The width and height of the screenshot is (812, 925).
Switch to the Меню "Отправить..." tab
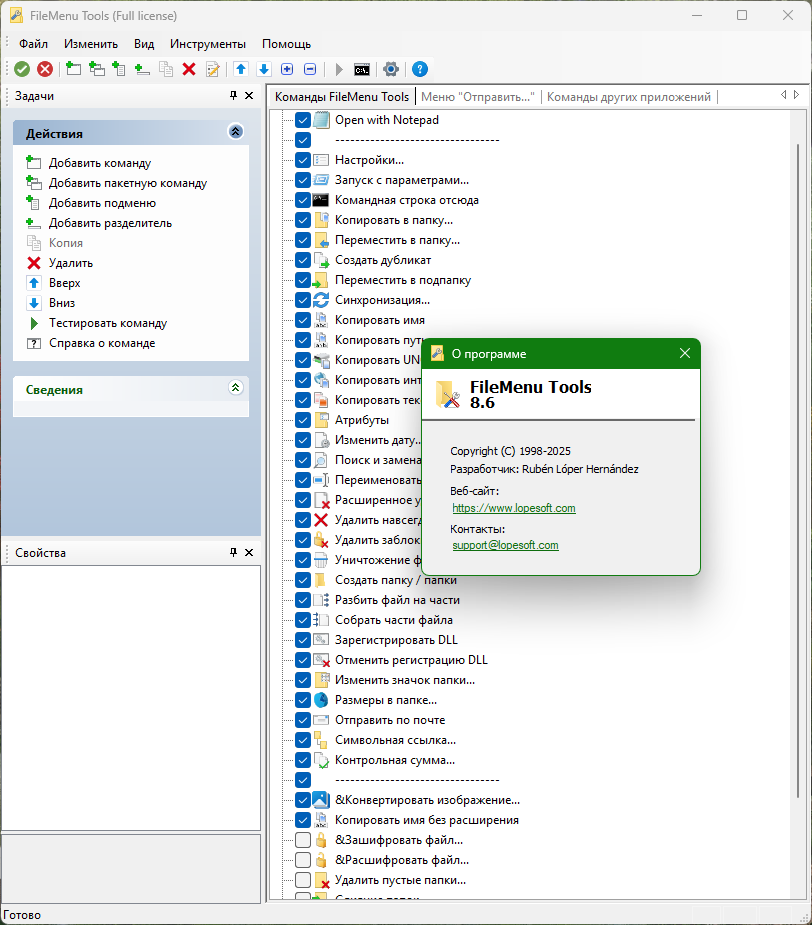coord(477,97)
